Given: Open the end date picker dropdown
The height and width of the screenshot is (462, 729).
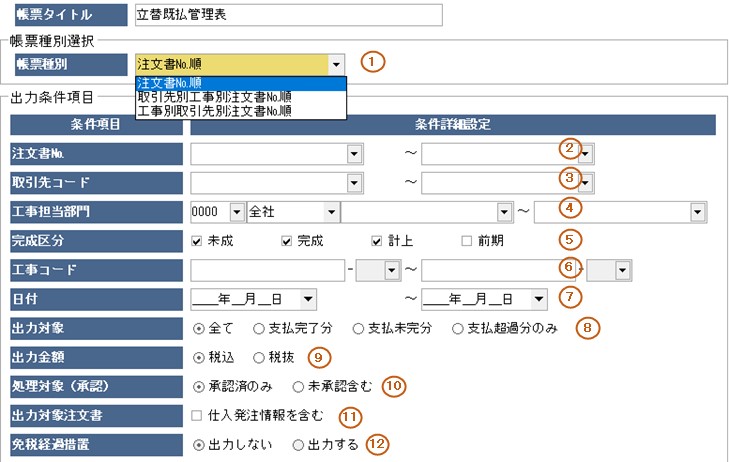Looking at the screenshot, I should click(x=539, y=298).
